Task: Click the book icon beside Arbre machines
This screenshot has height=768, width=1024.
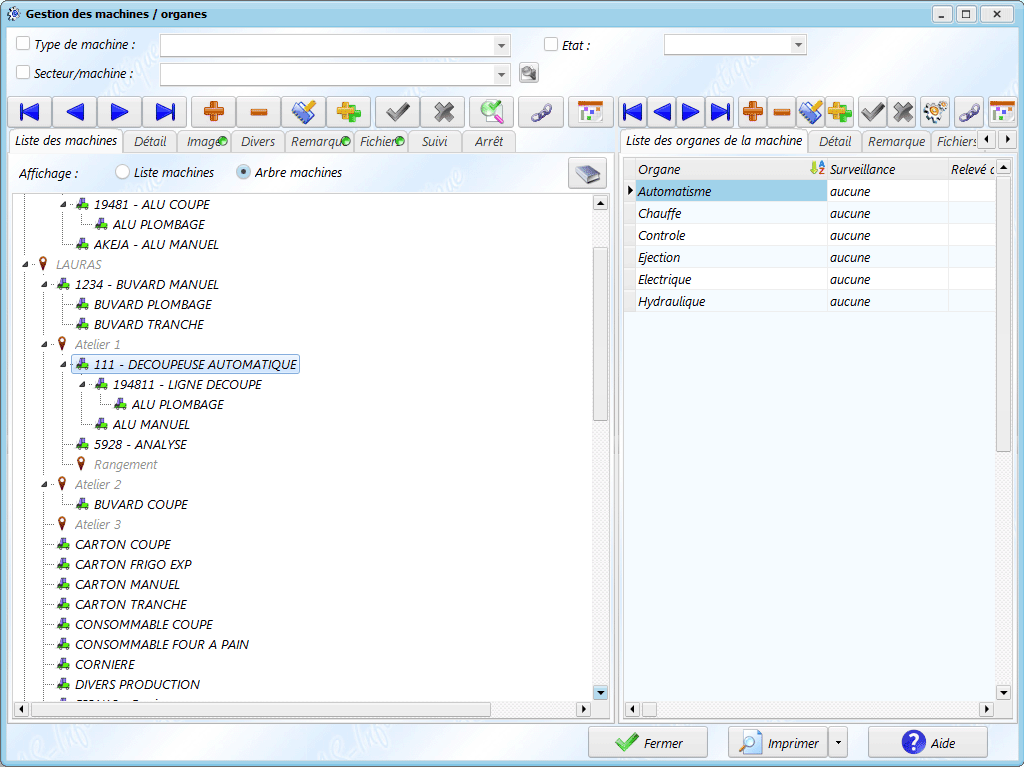Action: point(587,173)
